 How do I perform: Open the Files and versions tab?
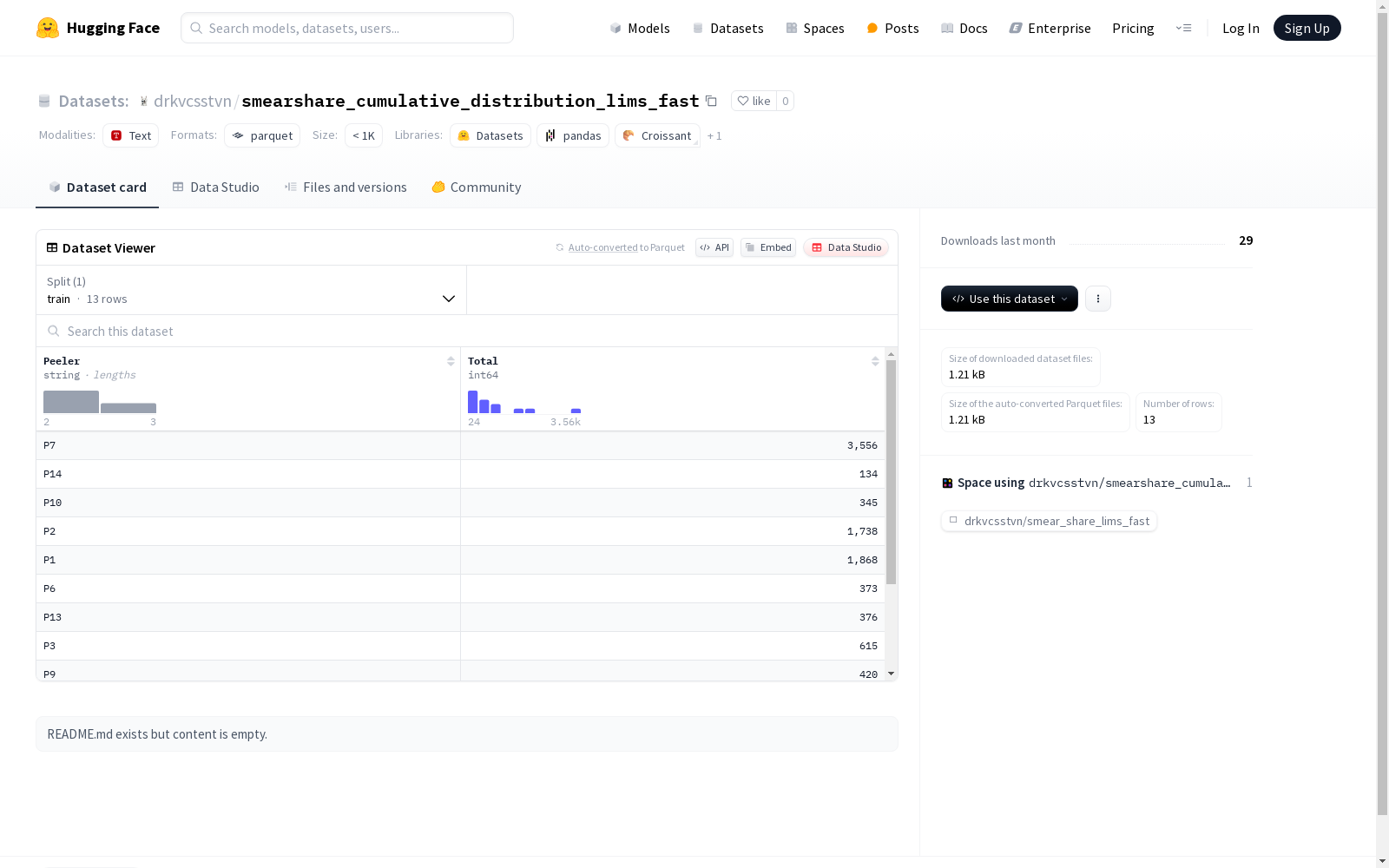pos(346,187)
